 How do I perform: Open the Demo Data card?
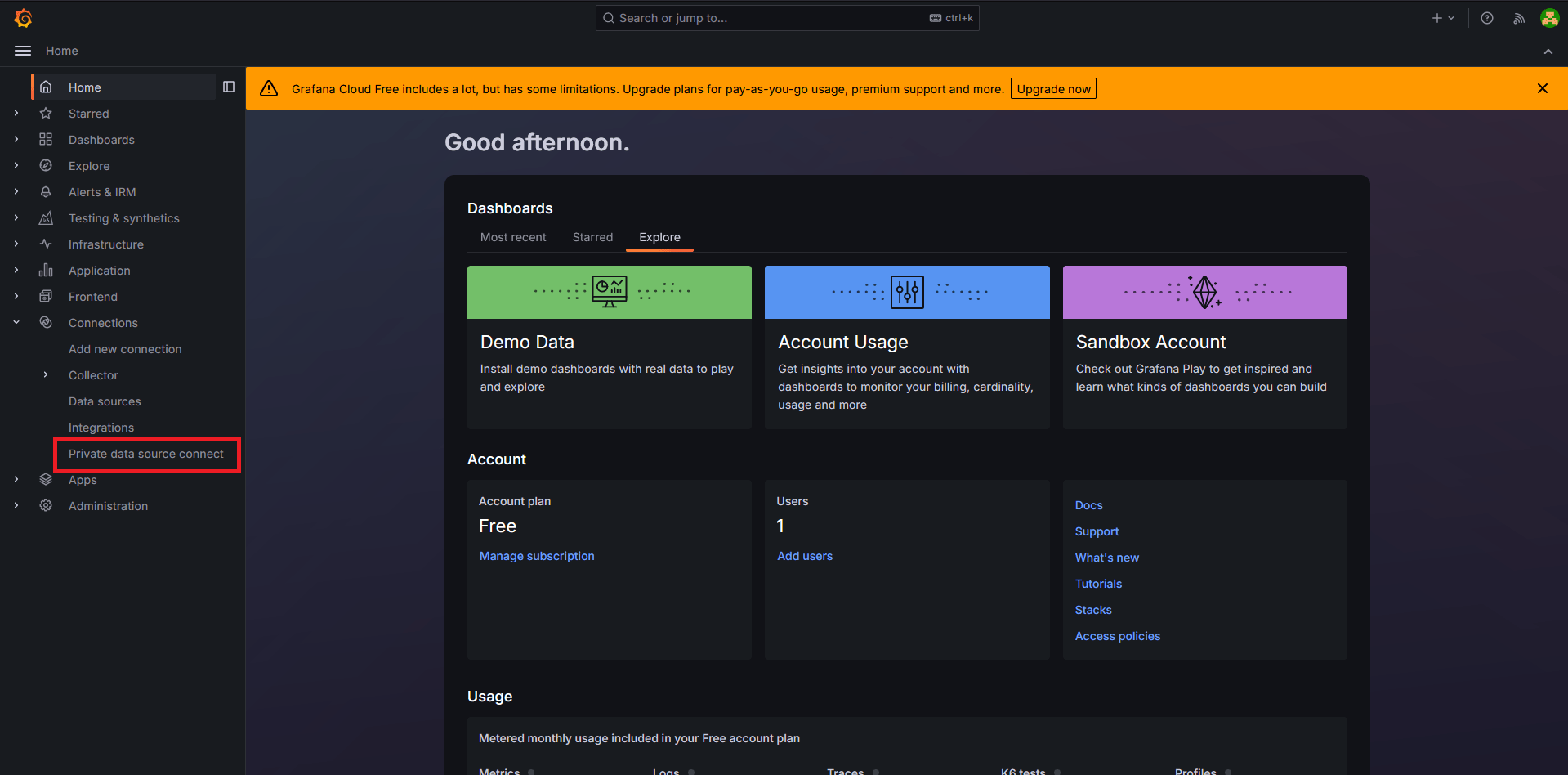click(609, 347)
